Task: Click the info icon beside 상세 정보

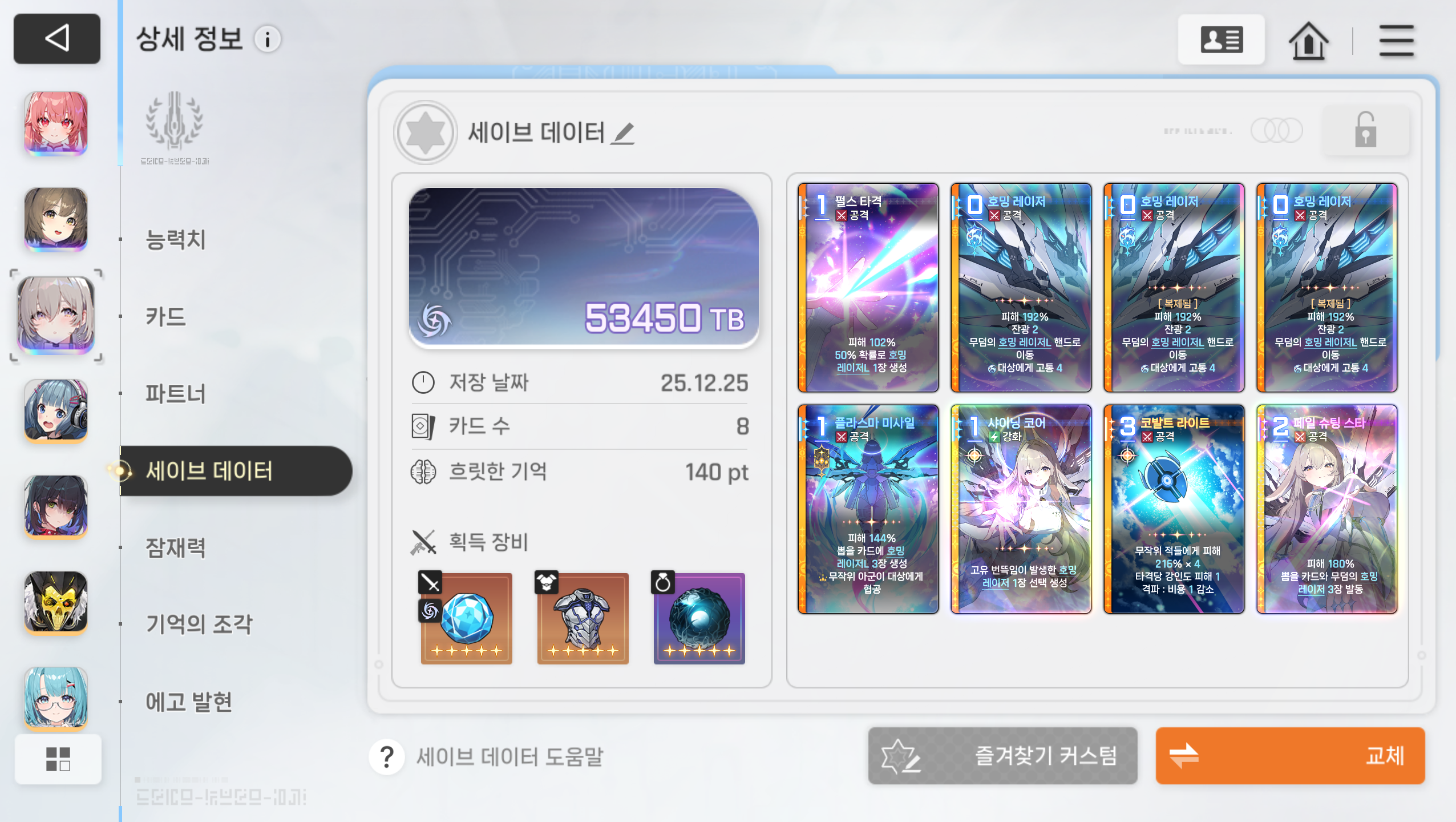Action: tap(267, 39)
